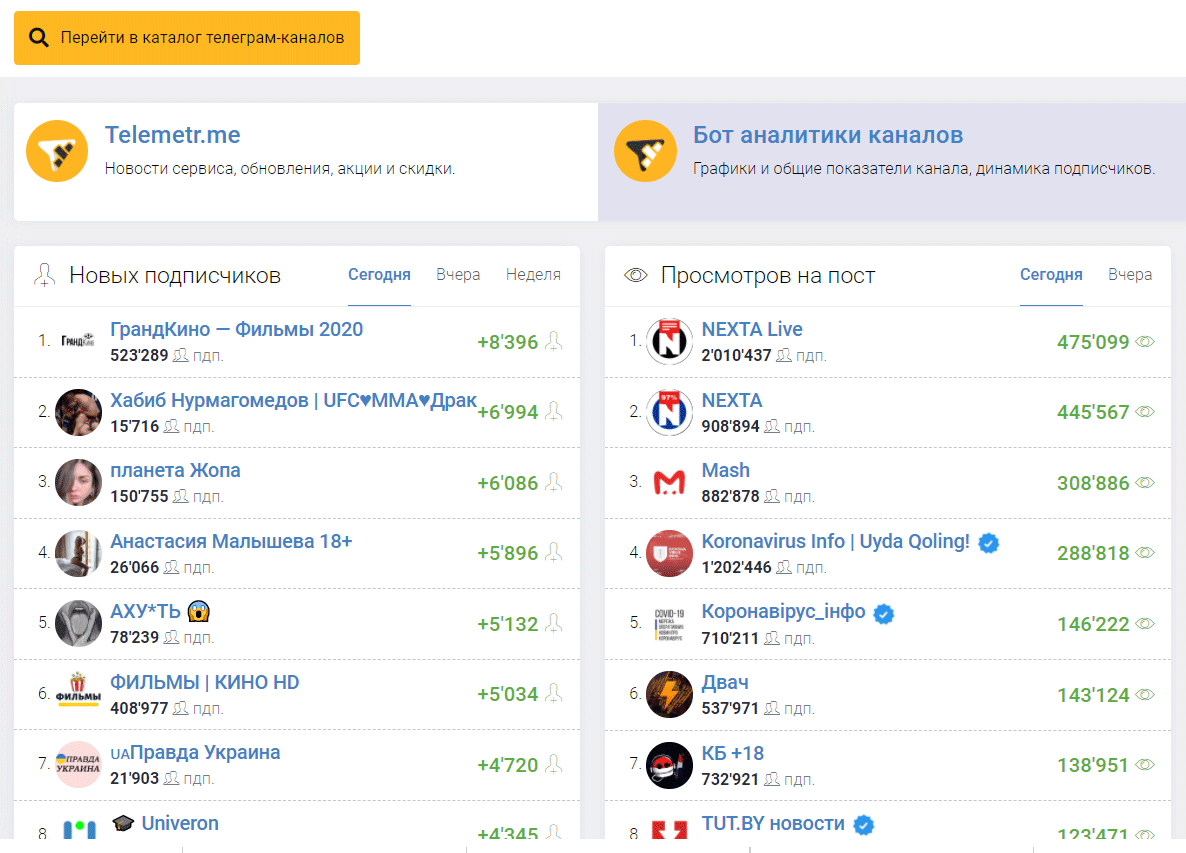Click the 523'289 subscriber count text
Viewport: 1186px width, 853px height.
click(139, 355)
